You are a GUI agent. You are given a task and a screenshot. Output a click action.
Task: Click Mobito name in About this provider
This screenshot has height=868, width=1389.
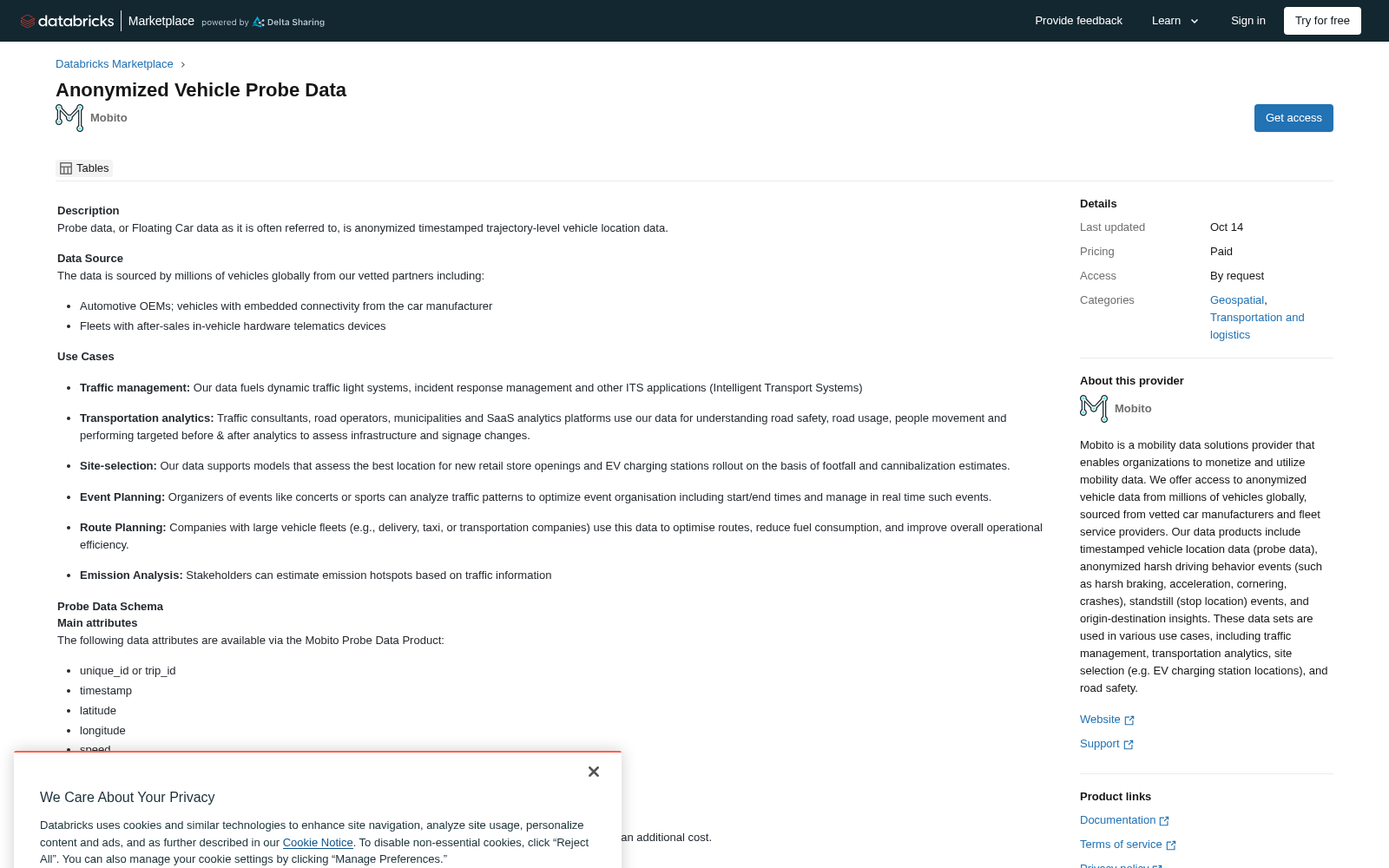tap(1133, 409)
